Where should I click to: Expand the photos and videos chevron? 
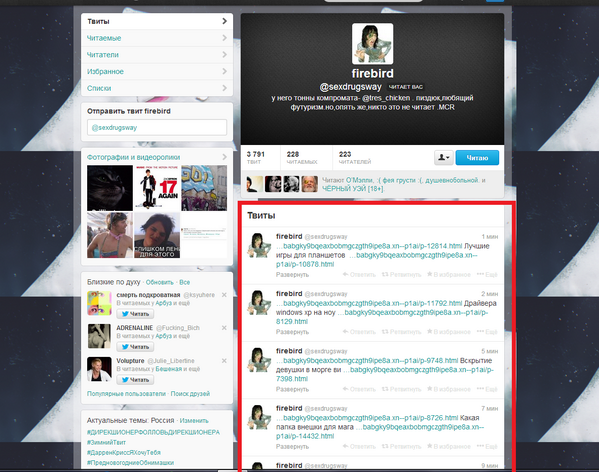[224, 157]
